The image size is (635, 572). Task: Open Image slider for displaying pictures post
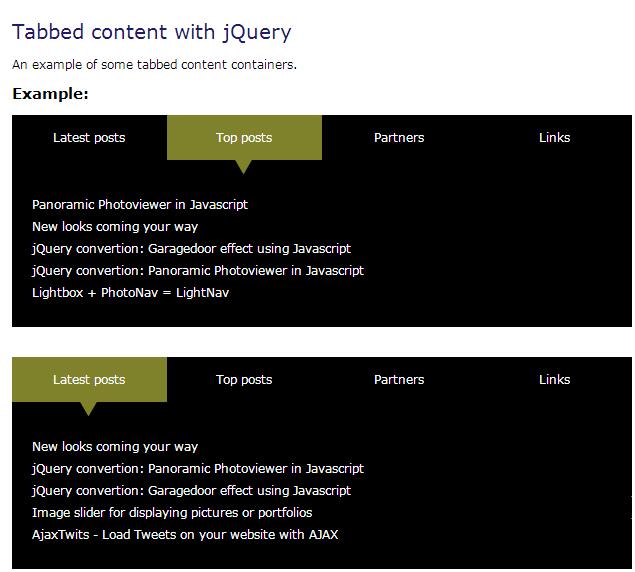click(x=172, y=512)
